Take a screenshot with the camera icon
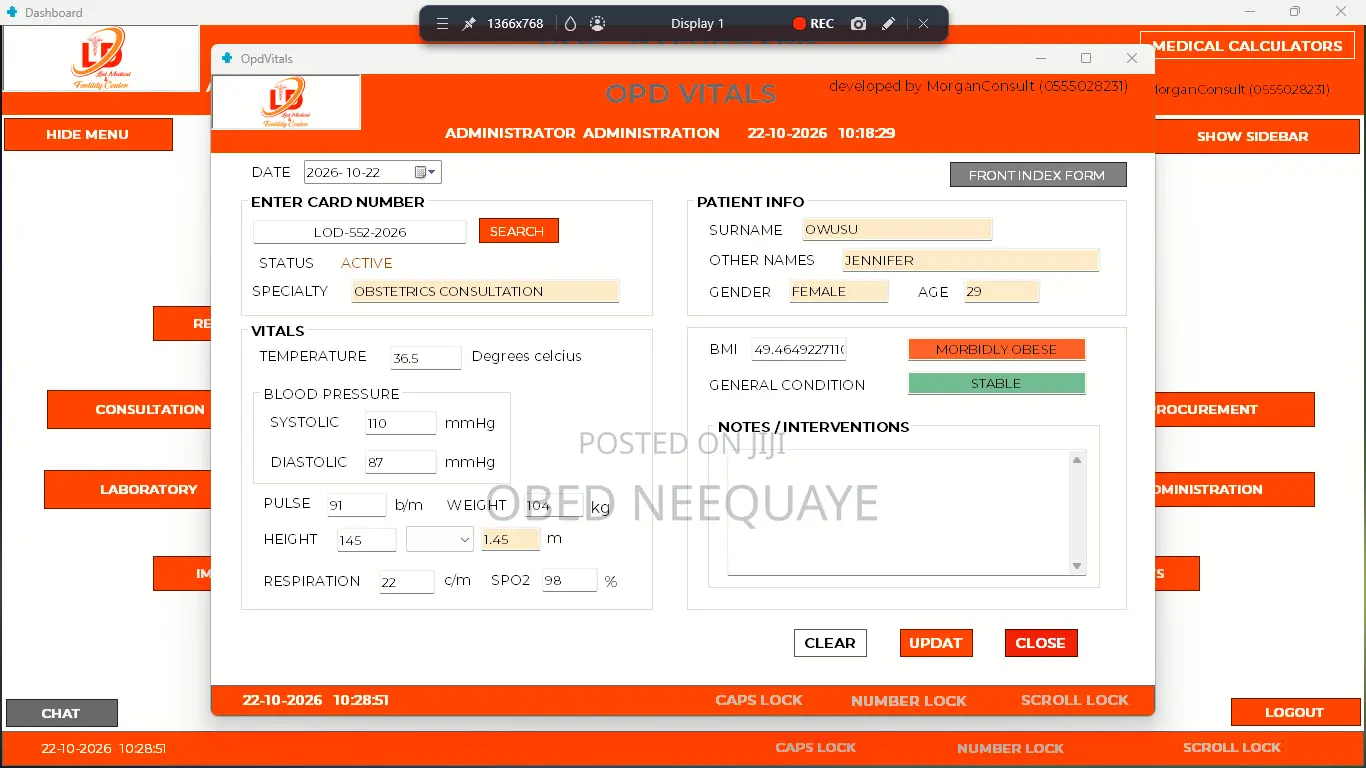The image size is (1366, 768). (x=858, y=23)
